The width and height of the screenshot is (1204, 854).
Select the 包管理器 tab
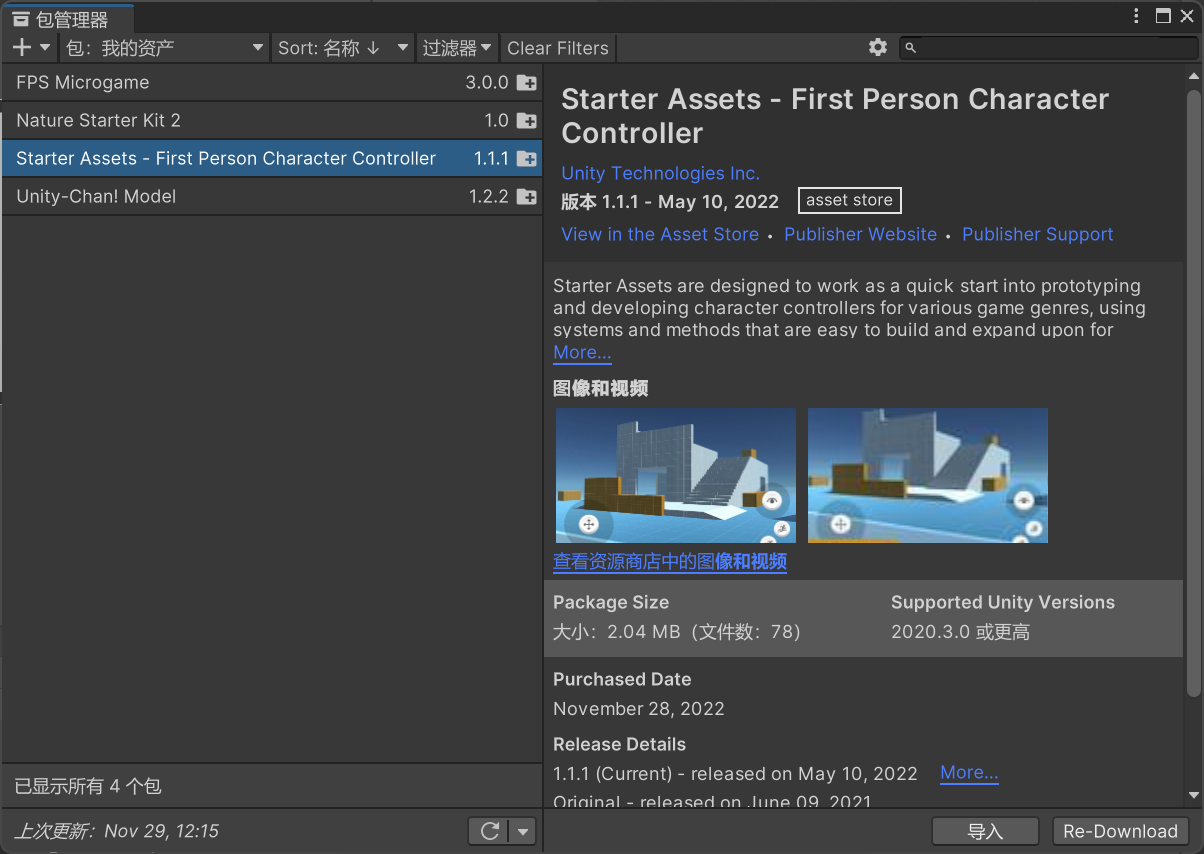coord(68,18)
